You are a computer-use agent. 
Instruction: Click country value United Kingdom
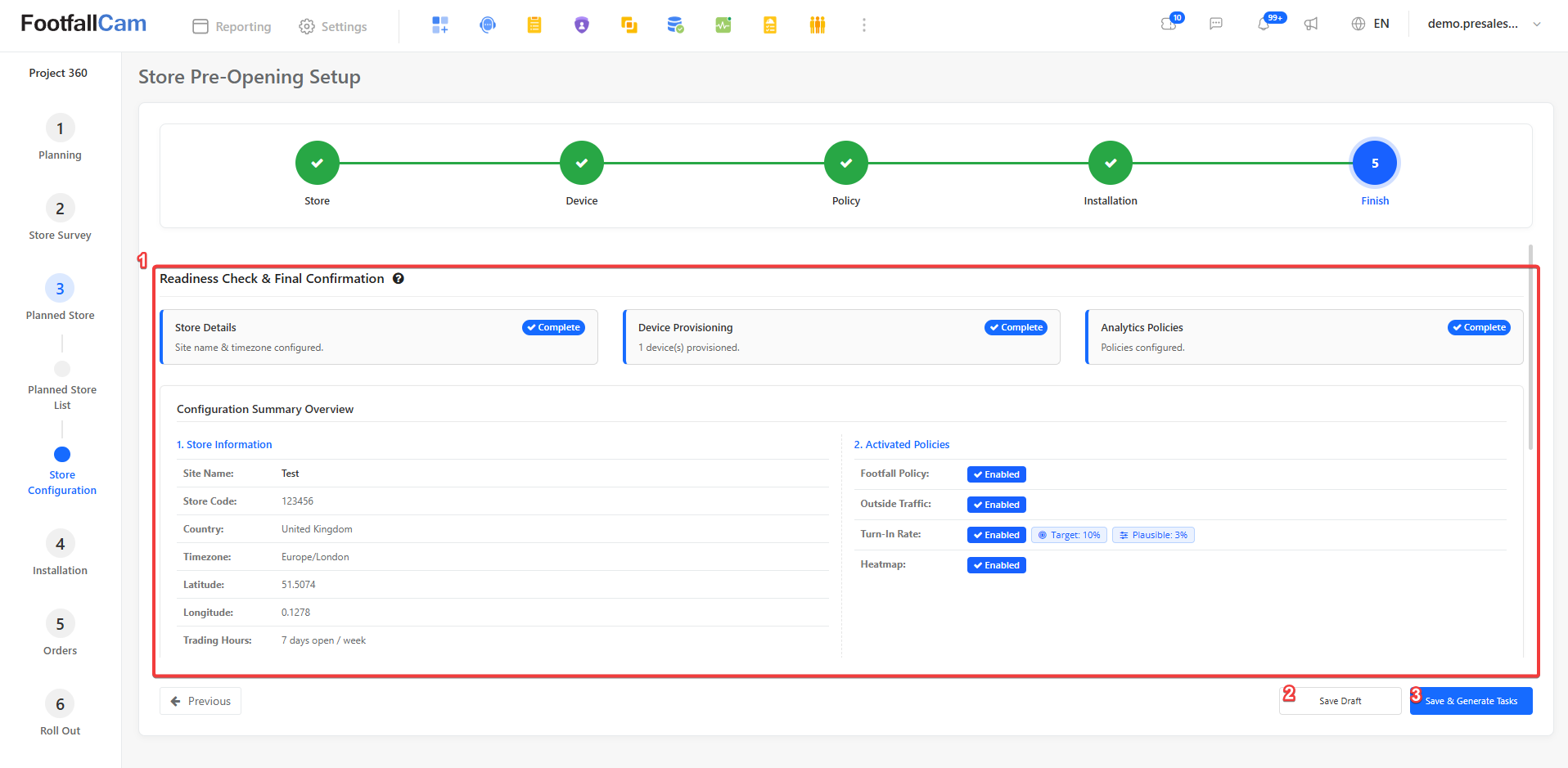tap(317, 529)
